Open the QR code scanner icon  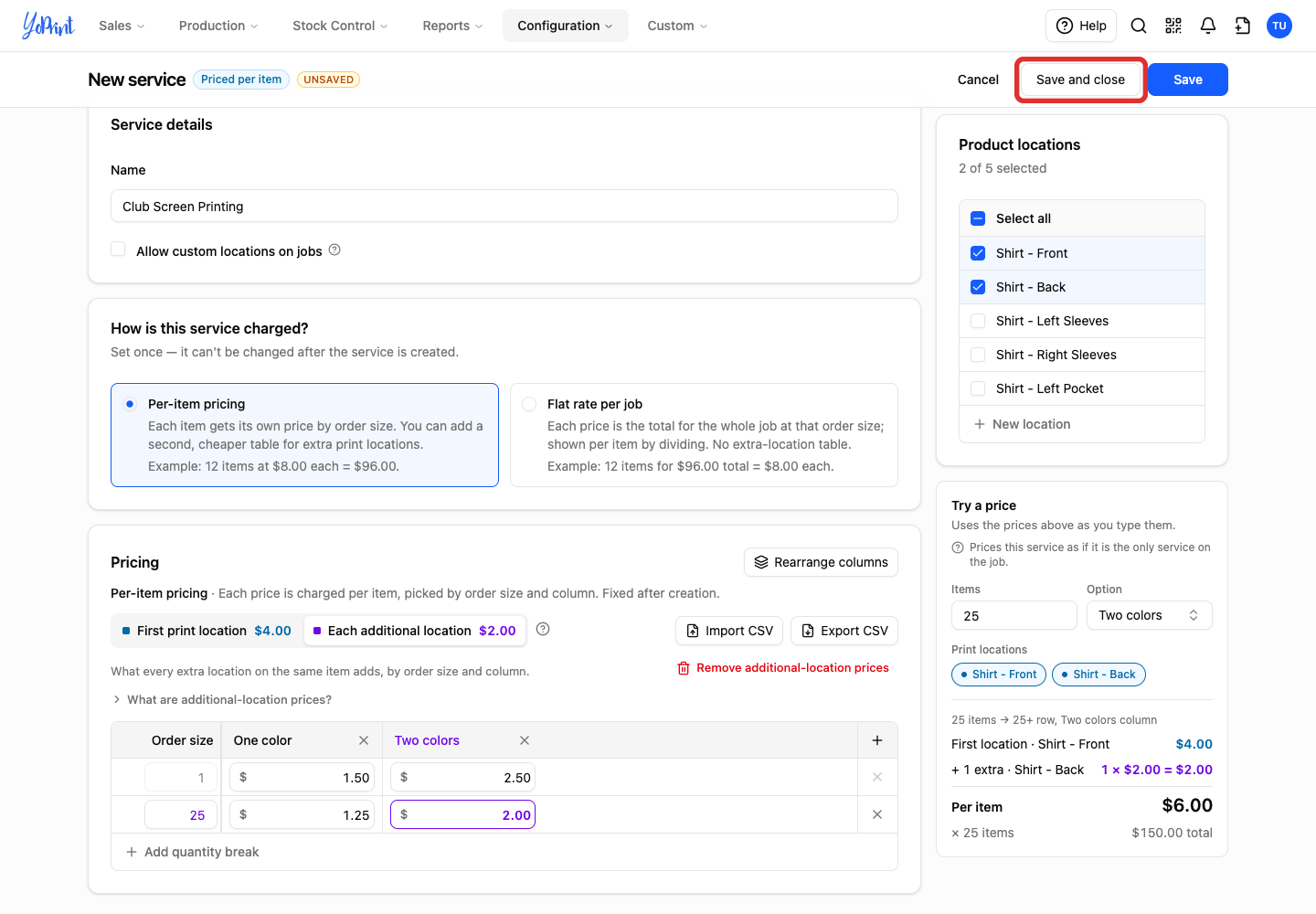[x=1173, y=26]
